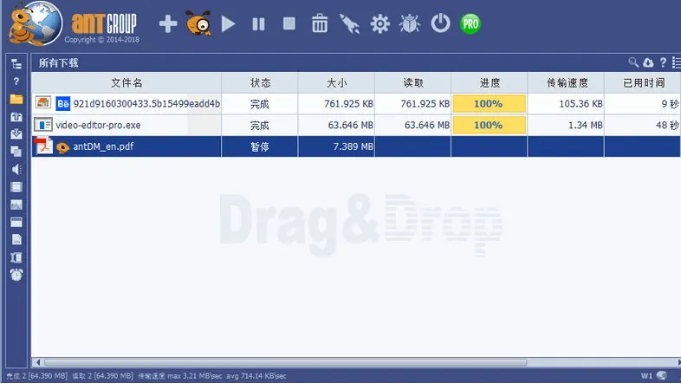Start downloads with the play button
The height and width of the screenshot is (388, 681).
tap(228, 24)
